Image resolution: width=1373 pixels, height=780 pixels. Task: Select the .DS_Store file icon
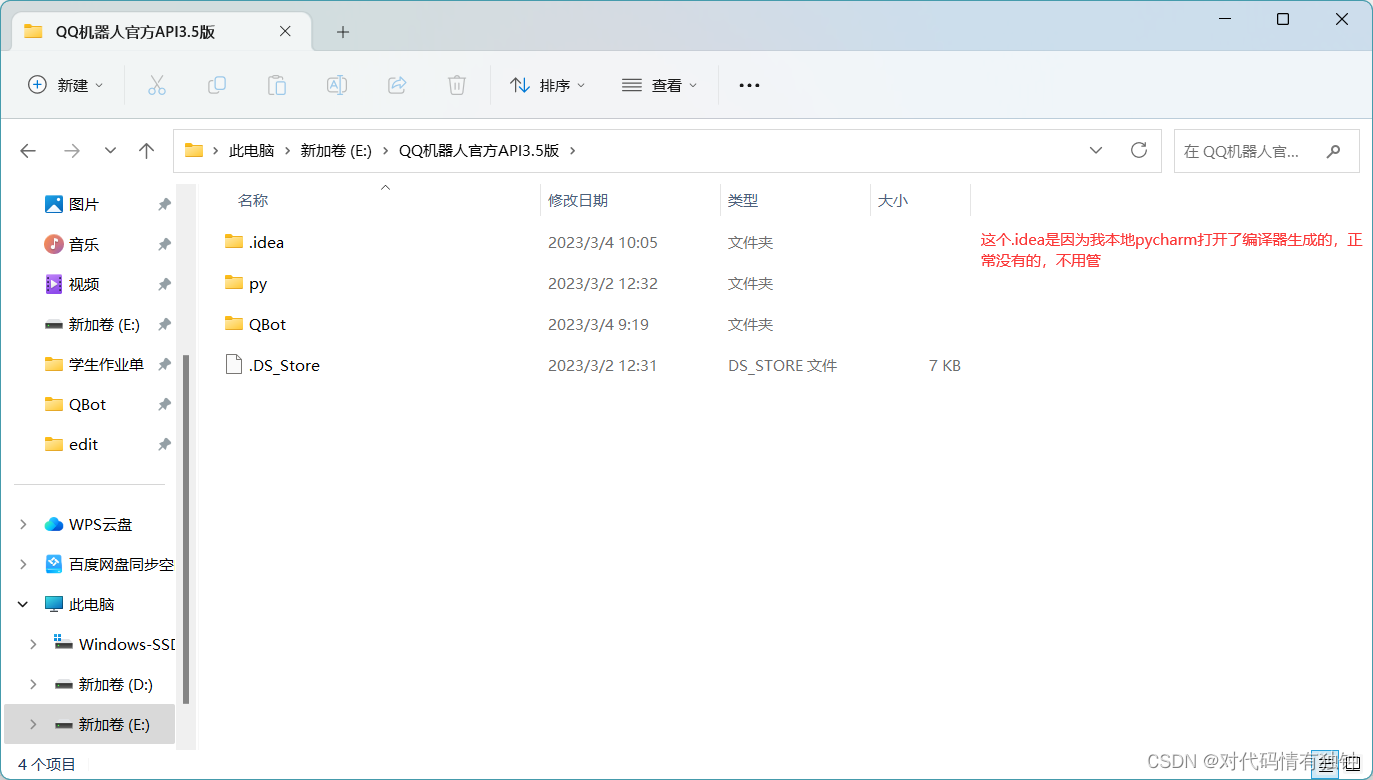coord(234,364)
